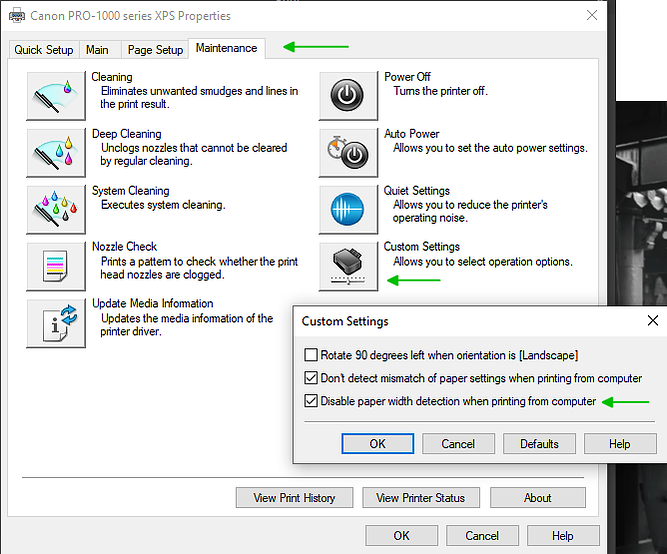
Task: Open Quiet Settings icon
Action: pos(348,210)
